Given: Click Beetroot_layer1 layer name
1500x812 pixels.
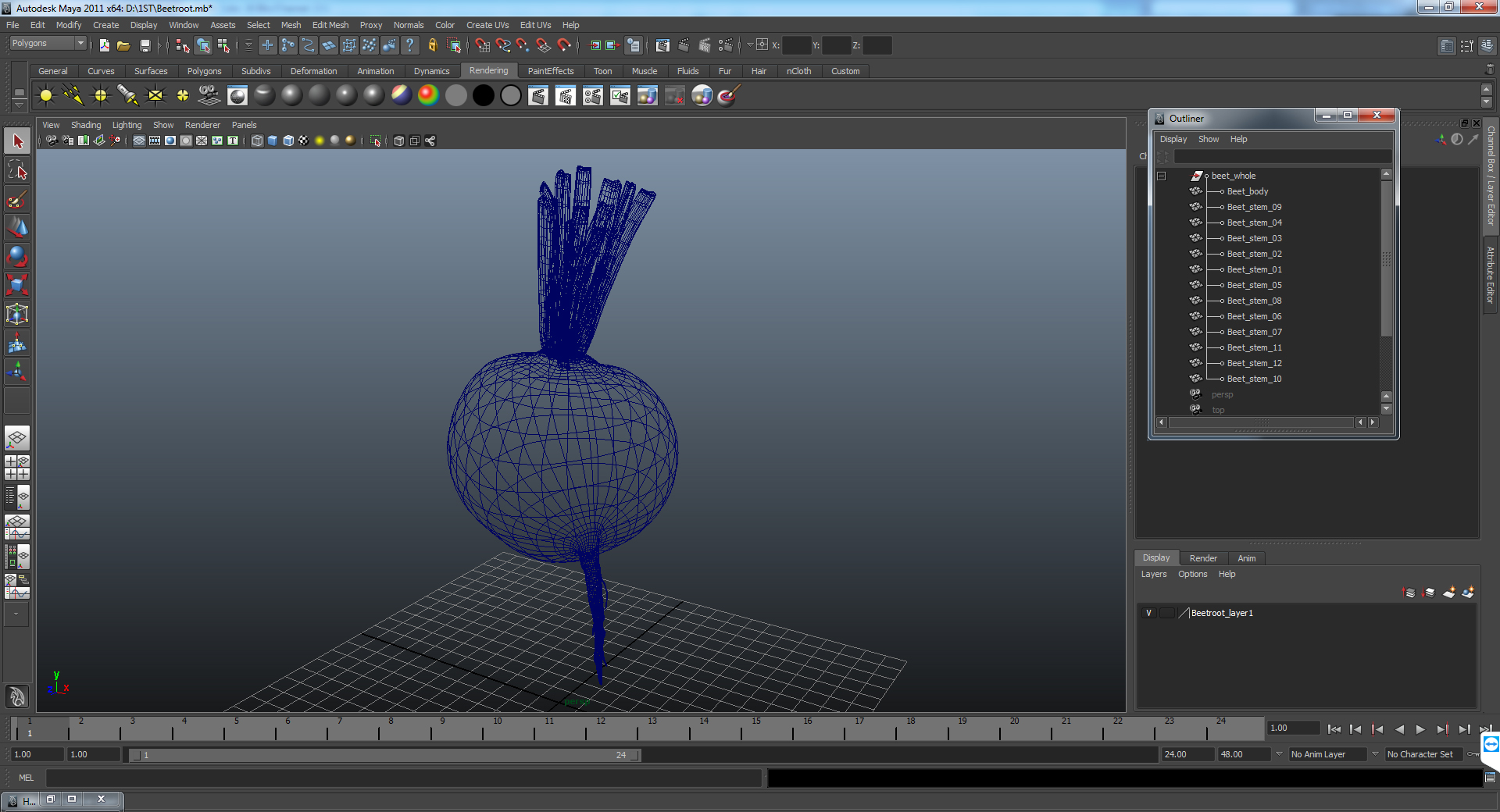Looking at the screenshot, I should coord(1222,613).
